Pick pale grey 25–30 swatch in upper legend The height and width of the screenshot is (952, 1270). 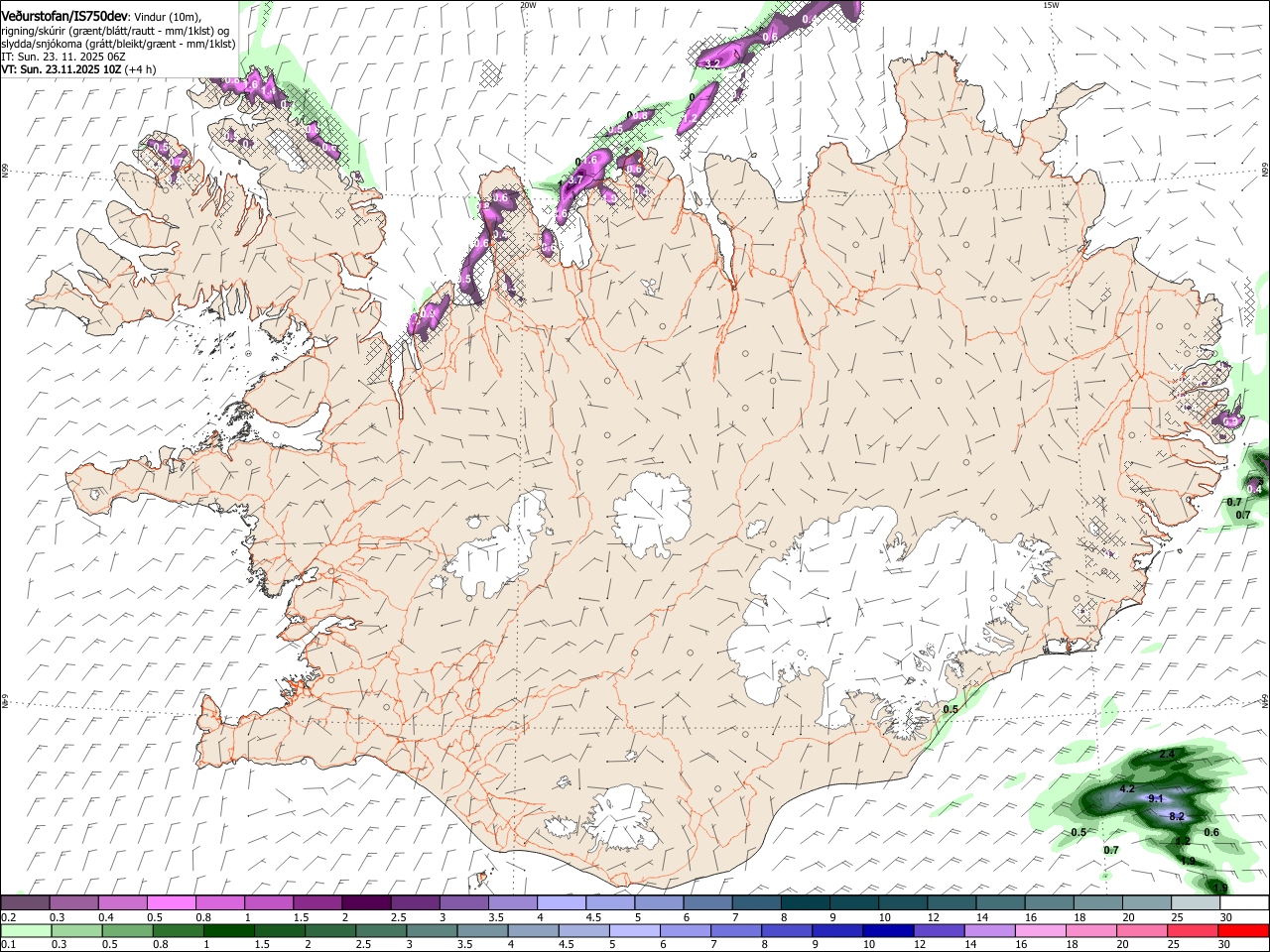point(1197,902)
